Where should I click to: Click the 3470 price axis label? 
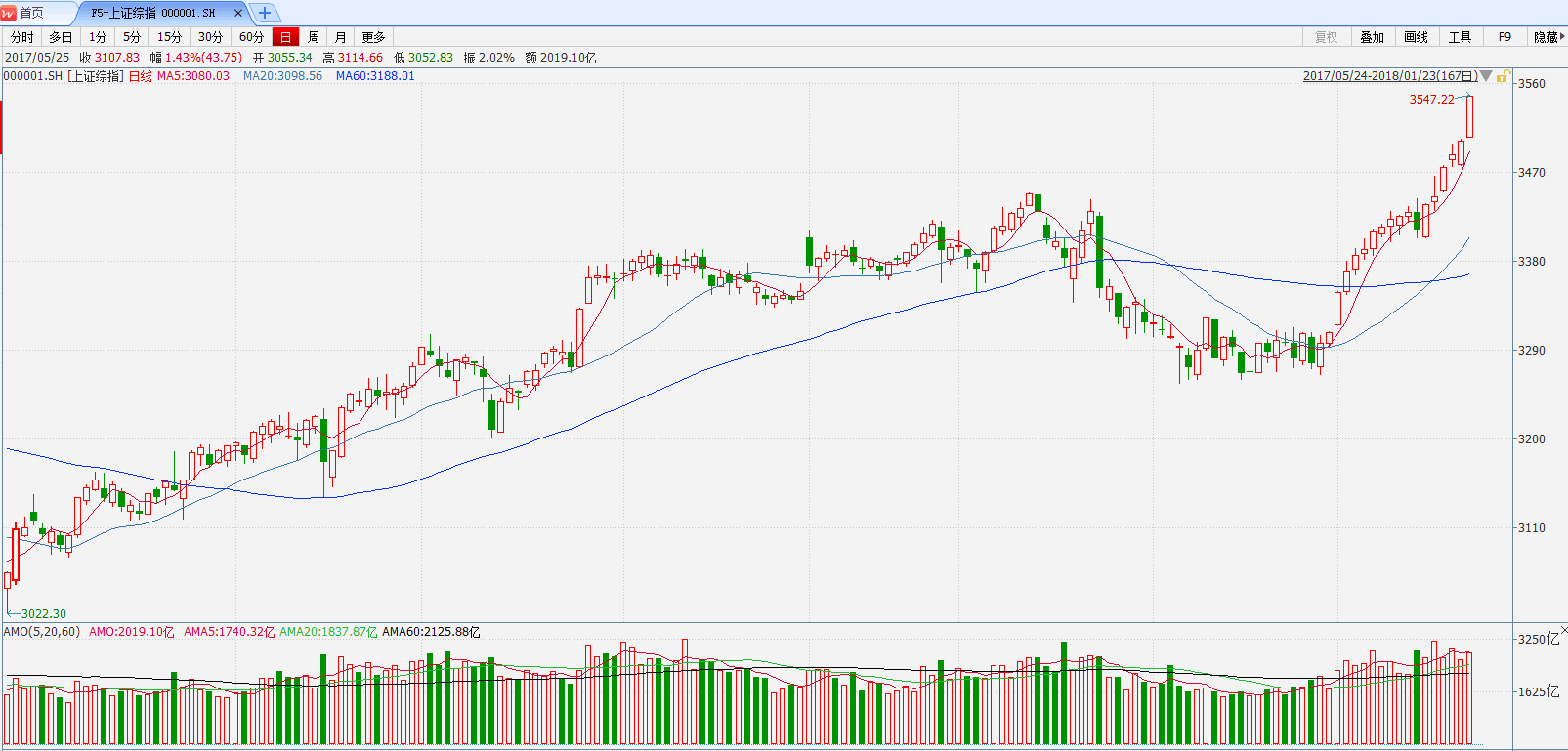1532,173
